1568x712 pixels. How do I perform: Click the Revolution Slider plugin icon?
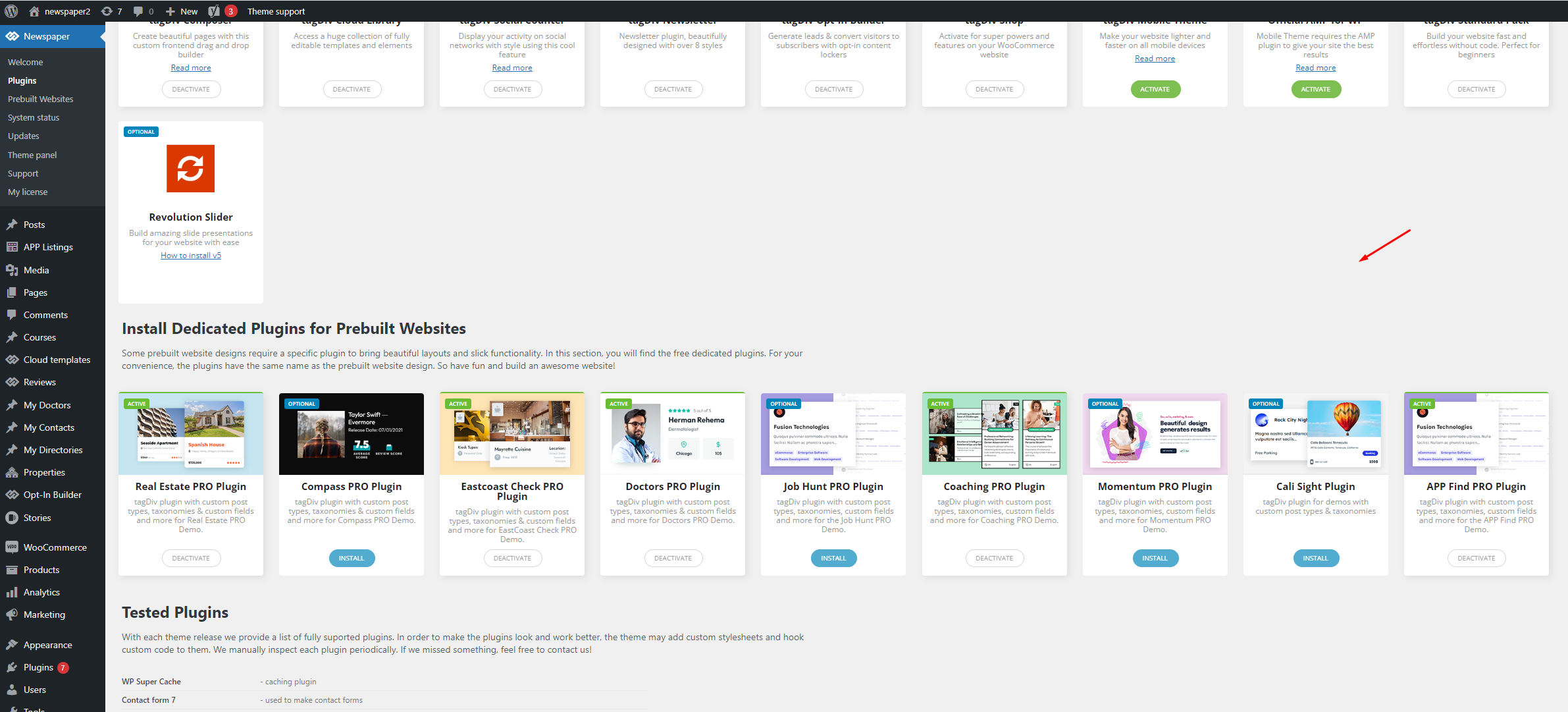[x=190, y=169]
